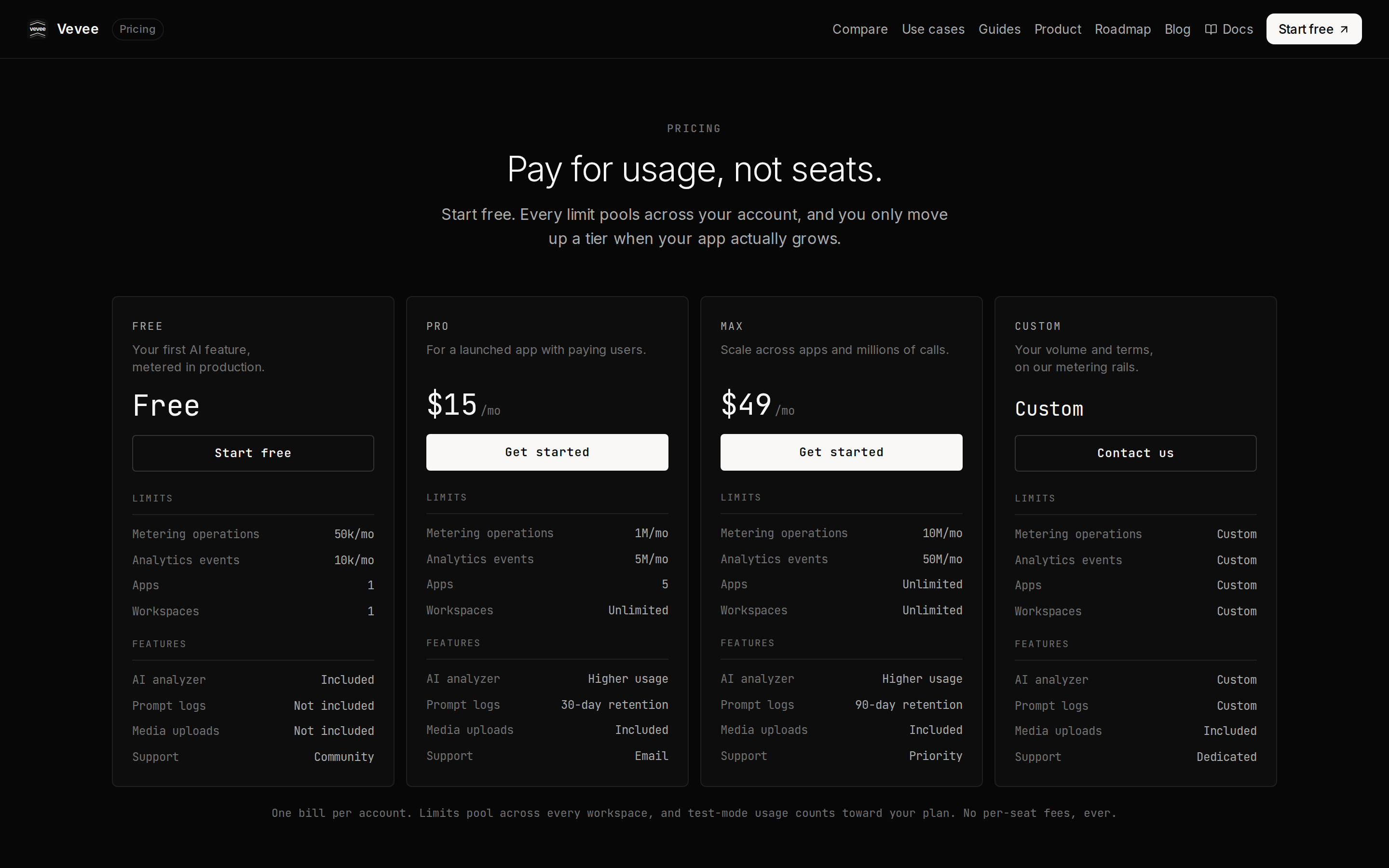Click the '10M/mo' metering value in Max plan
The height and width of the screenshot is (868, 1389).
[942, 533]
